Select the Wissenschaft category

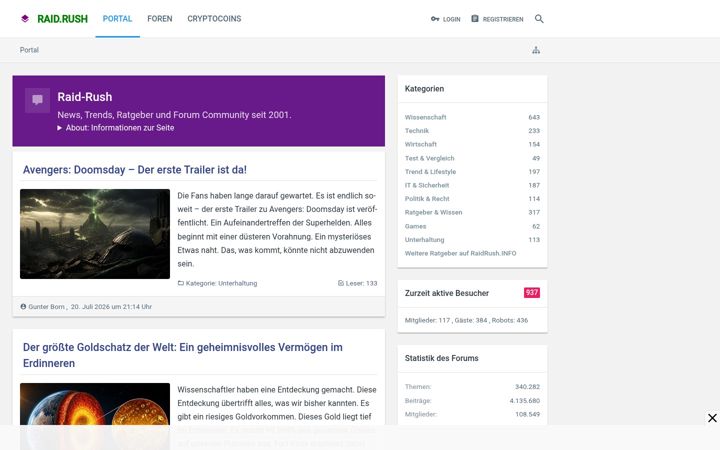coord(425,117)
